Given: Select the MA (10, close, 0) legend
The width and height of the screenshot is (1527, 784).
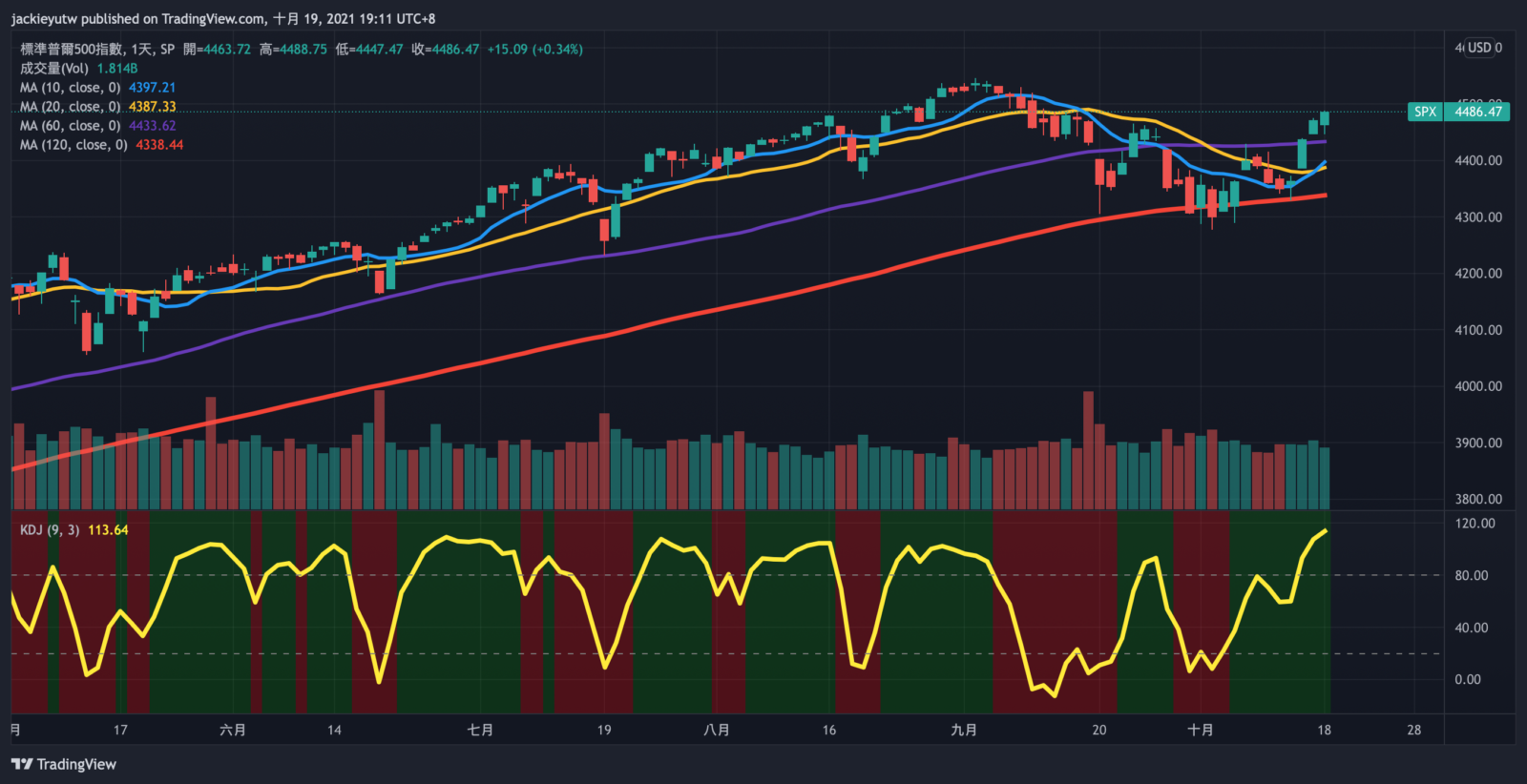Looking at the screenshot, I should [70, 88].
